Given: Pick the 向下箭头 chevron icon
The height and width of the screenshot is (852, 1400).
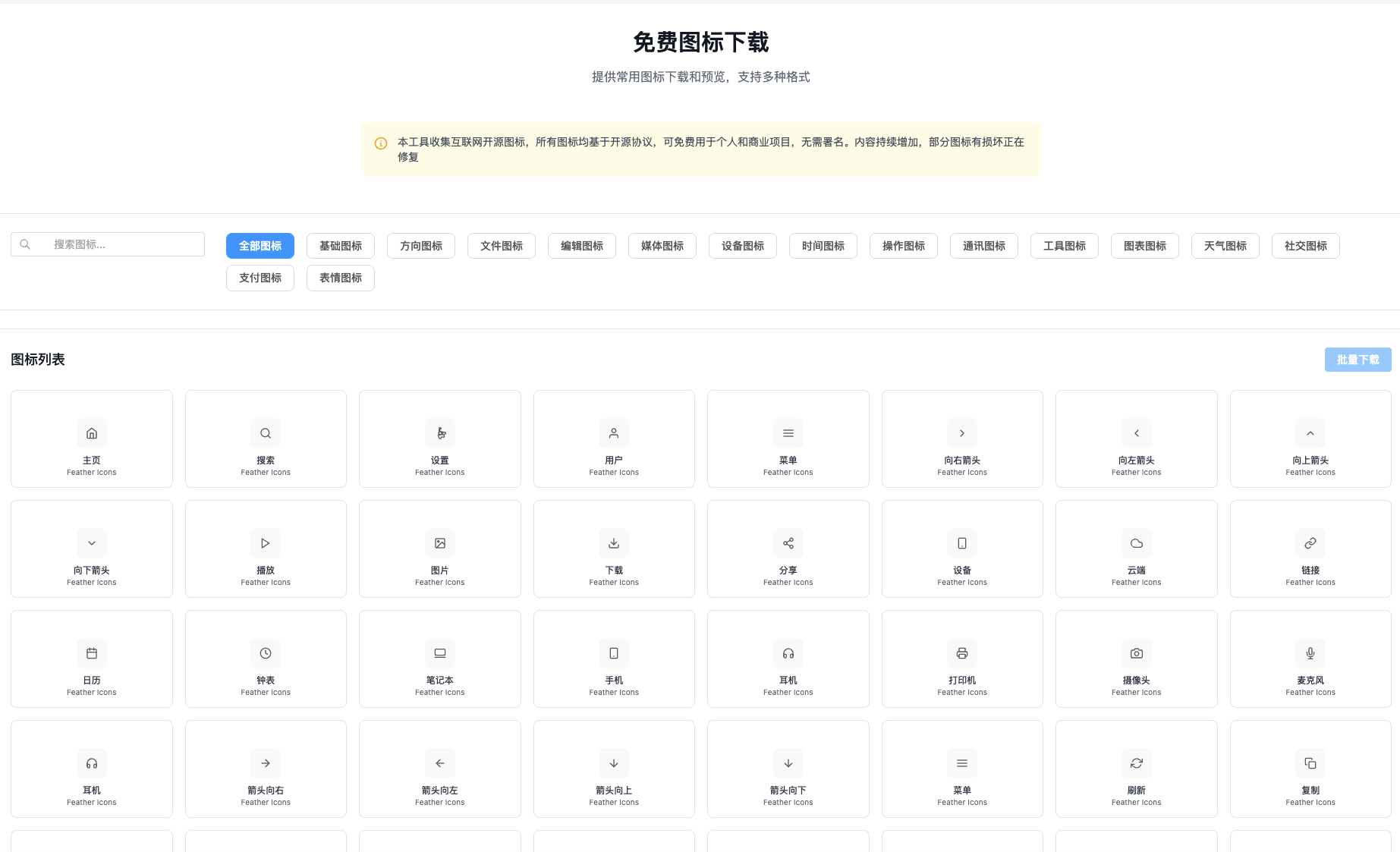Looking at the screenshot, I should pyautogui.click(x=92, y=543).
